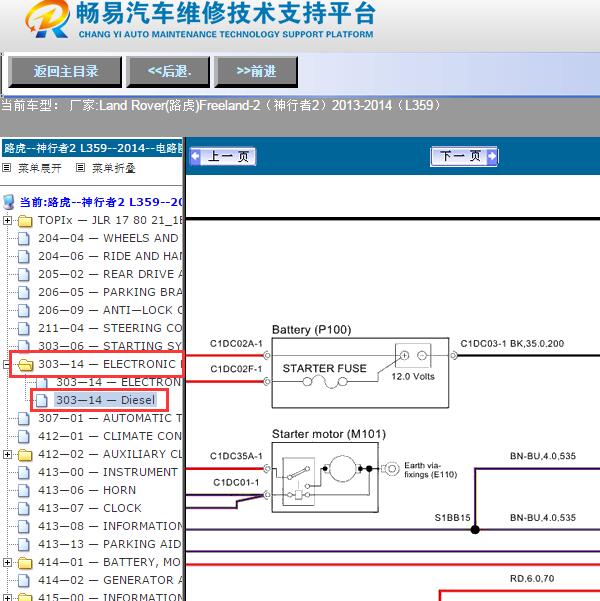
Task: Open 413-06 HORN tree item
Action: (87, 490)
